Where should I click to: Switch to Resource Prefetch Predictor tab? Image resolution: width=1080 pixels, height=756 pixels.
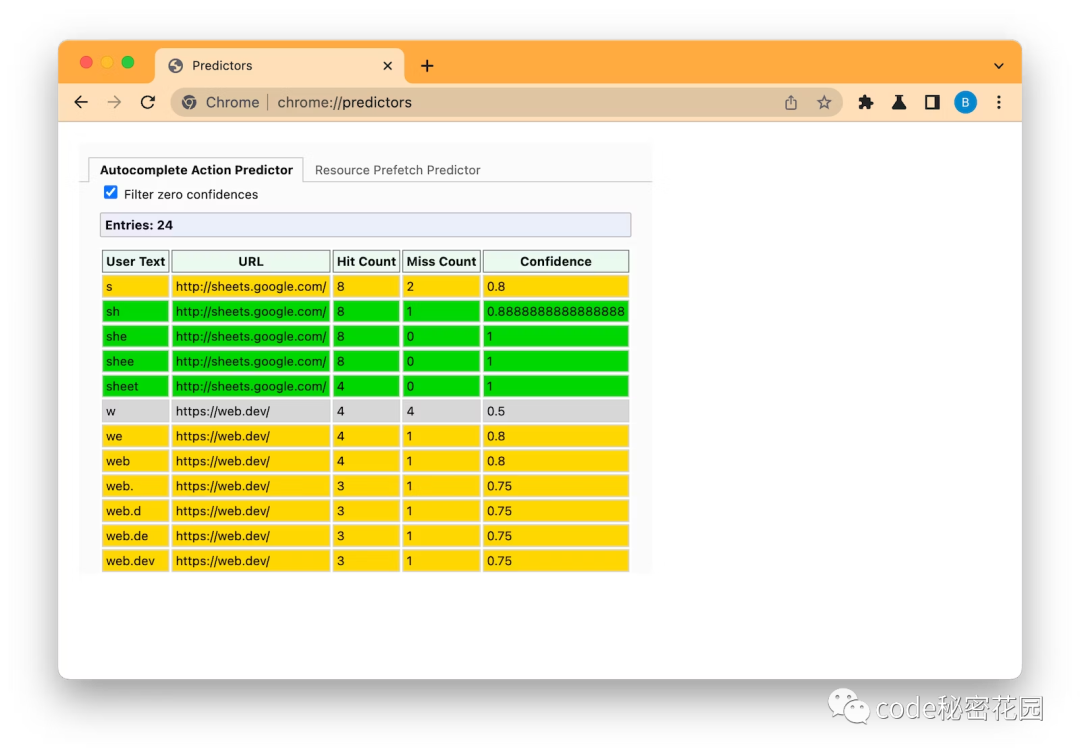tap(397, 170)
